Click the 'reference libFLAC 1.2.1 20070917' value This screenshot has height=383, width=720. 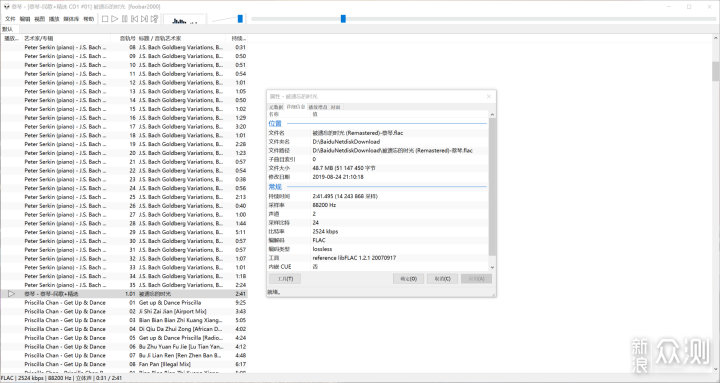[354, 258]
